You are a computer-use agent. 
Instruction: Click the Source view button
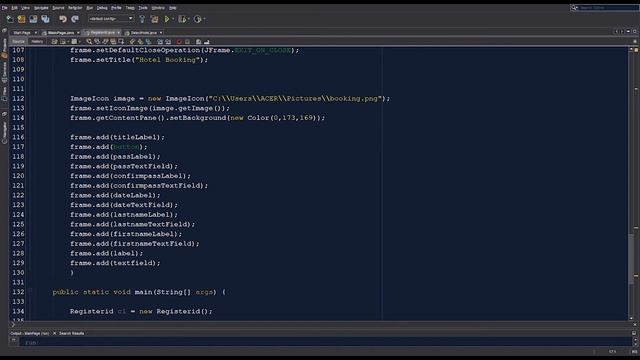click(18, 41)
